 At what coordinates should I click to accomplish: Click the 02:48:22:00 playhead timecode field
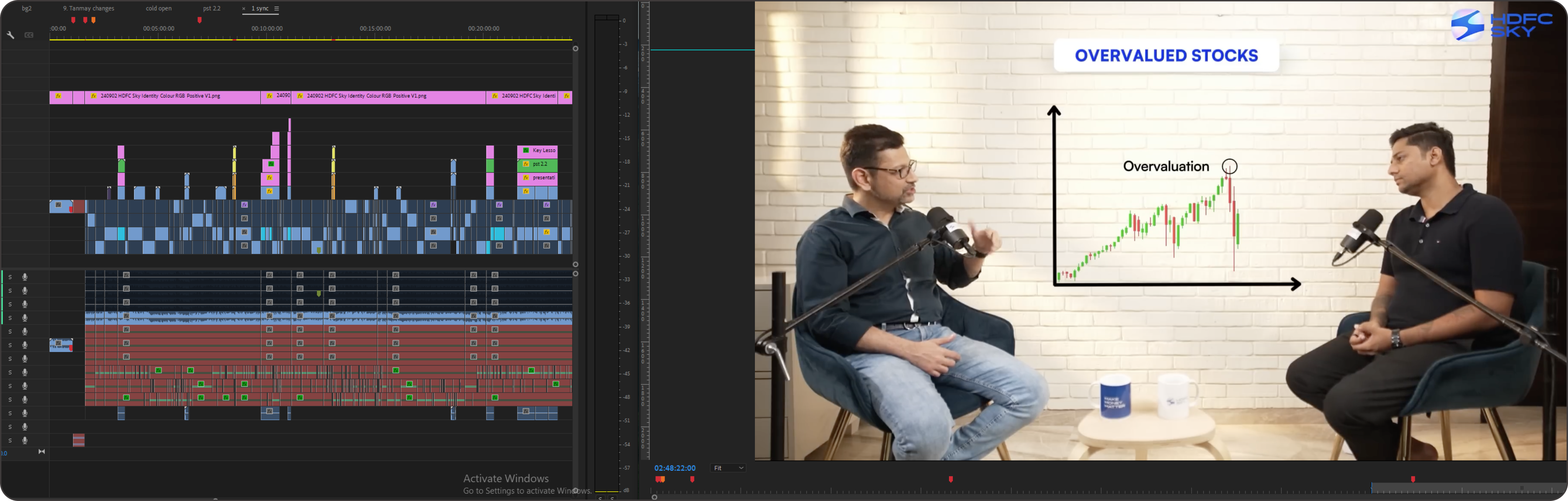(x=675, y=468)
